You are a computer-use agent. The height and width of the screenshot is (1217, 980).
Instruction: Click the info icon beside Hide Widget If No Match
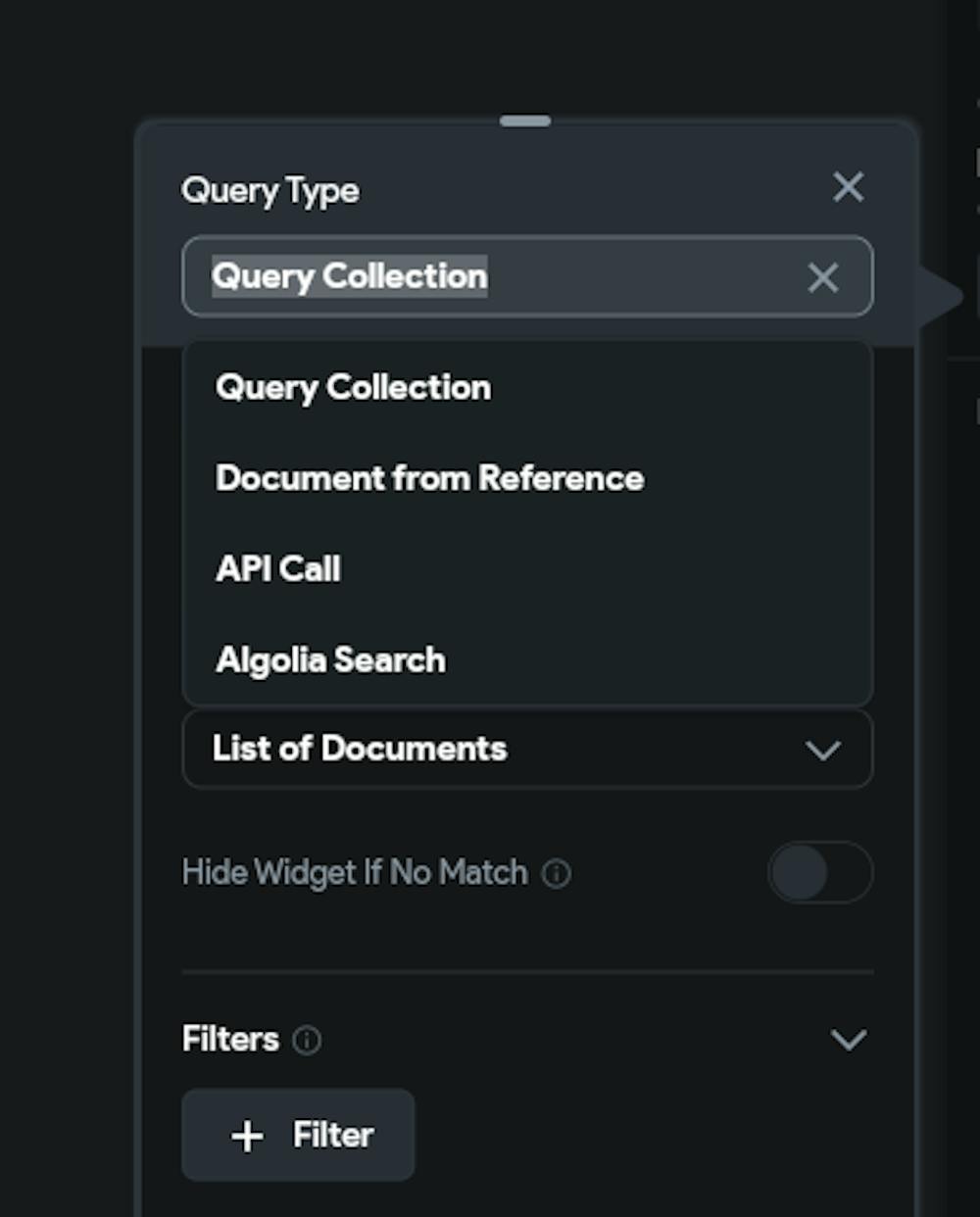tap(557, 873)
